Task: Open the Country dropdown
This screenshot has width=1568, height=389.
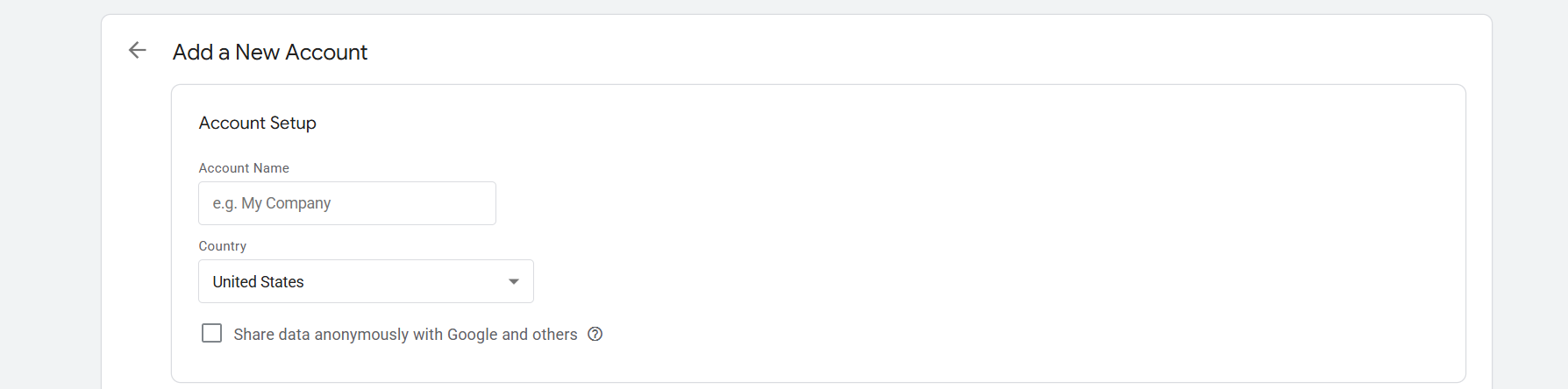Action: pos(366,281)
